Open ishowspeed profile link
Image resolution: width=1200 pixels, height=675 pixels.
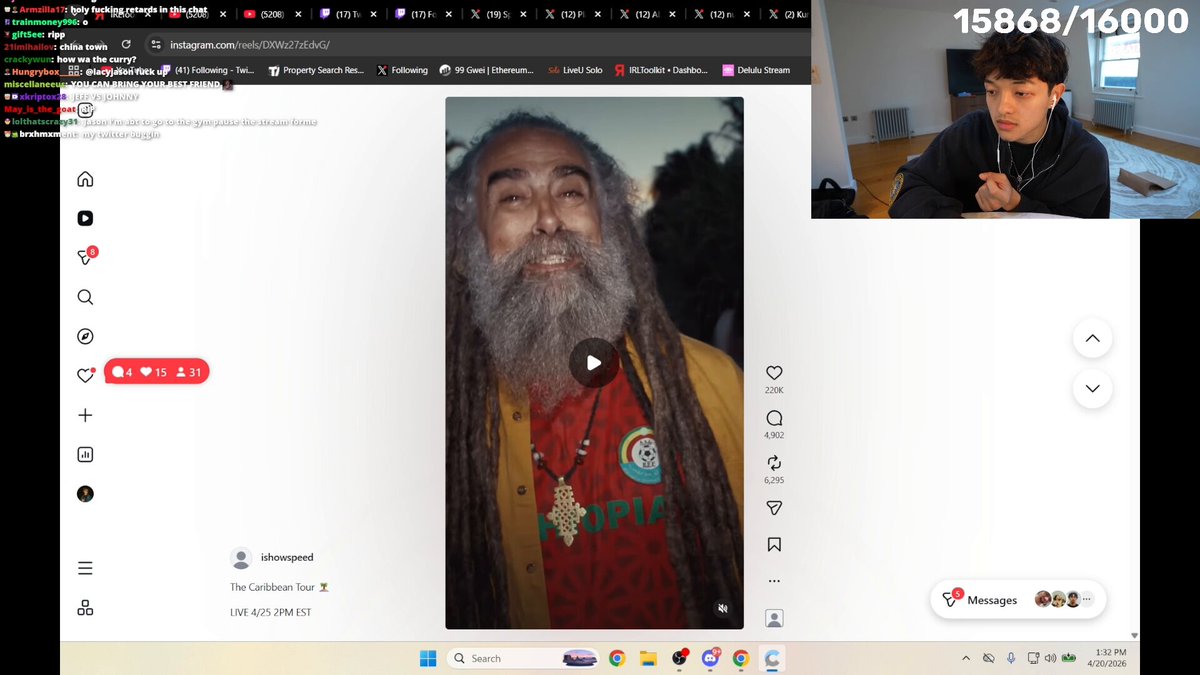(x=287, y=557)
